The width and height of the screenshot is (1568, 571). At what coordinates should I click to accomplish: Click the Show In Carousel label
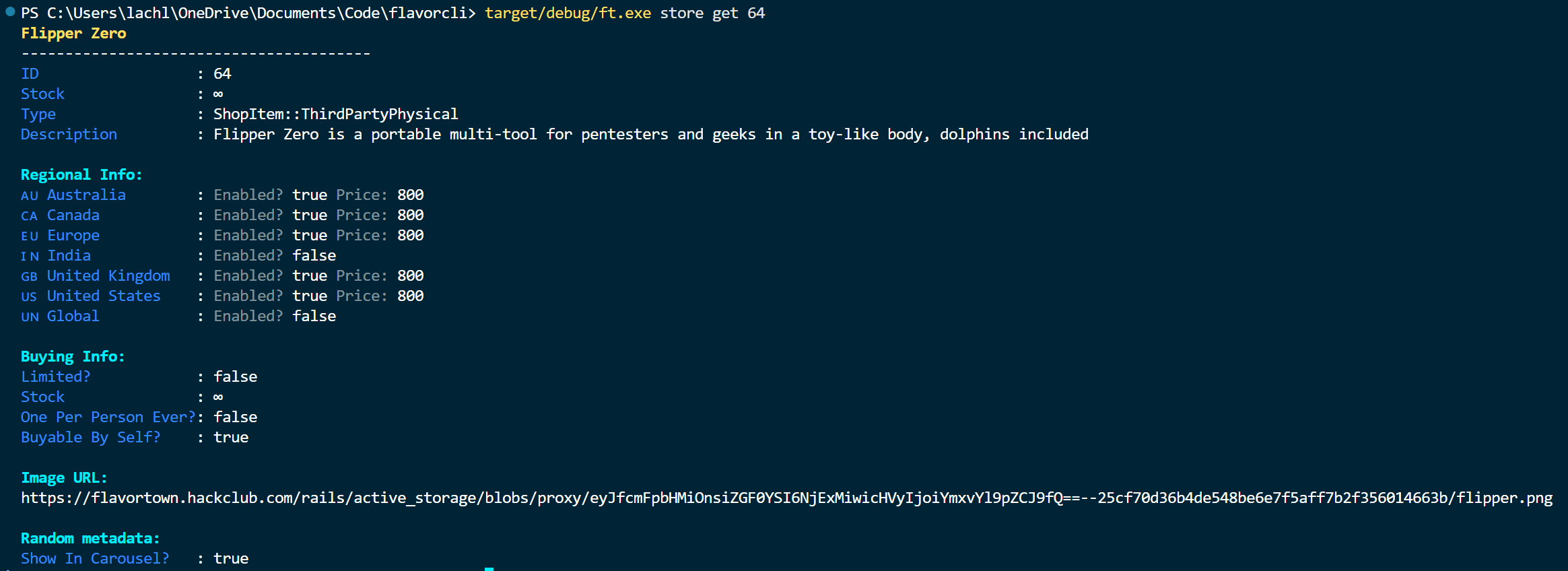(95, 559)
